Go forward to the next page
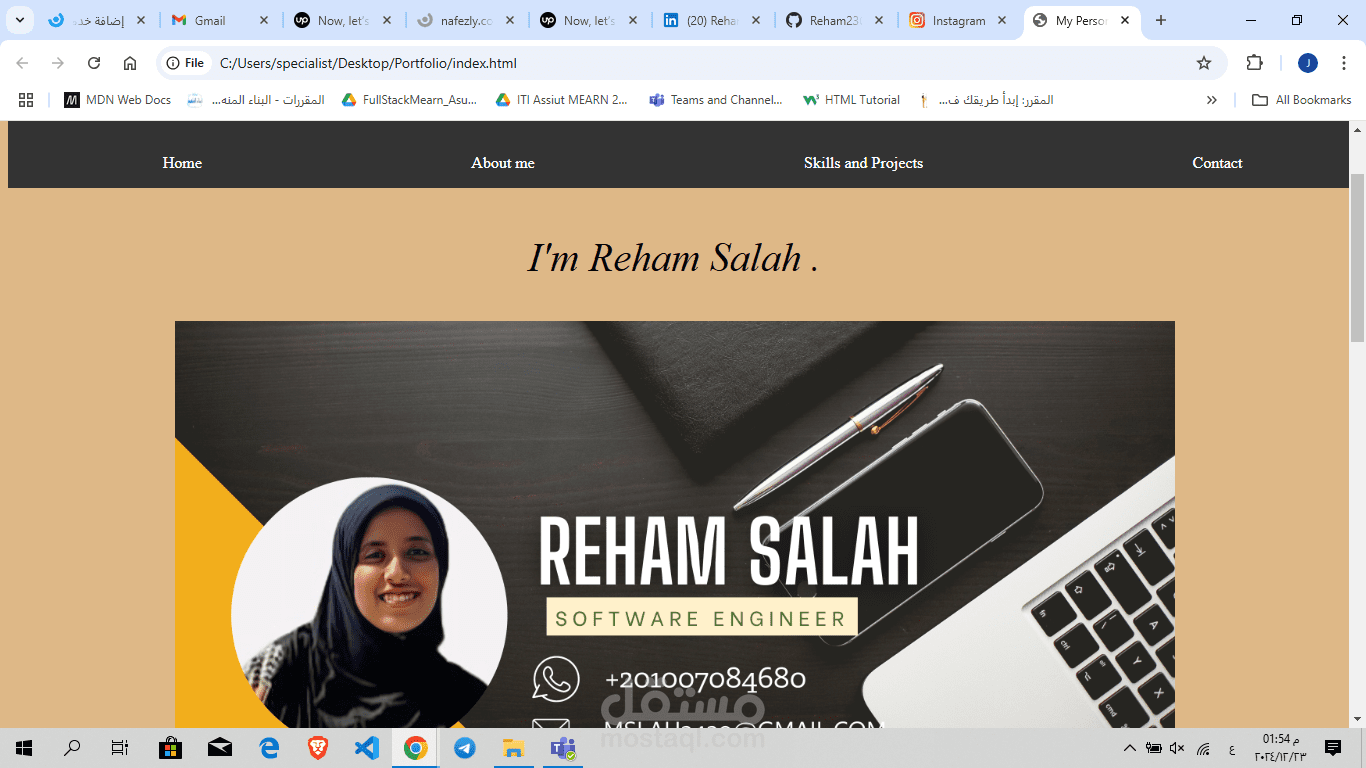Viewport: 1366px width, 768px height. pos(58,63)
